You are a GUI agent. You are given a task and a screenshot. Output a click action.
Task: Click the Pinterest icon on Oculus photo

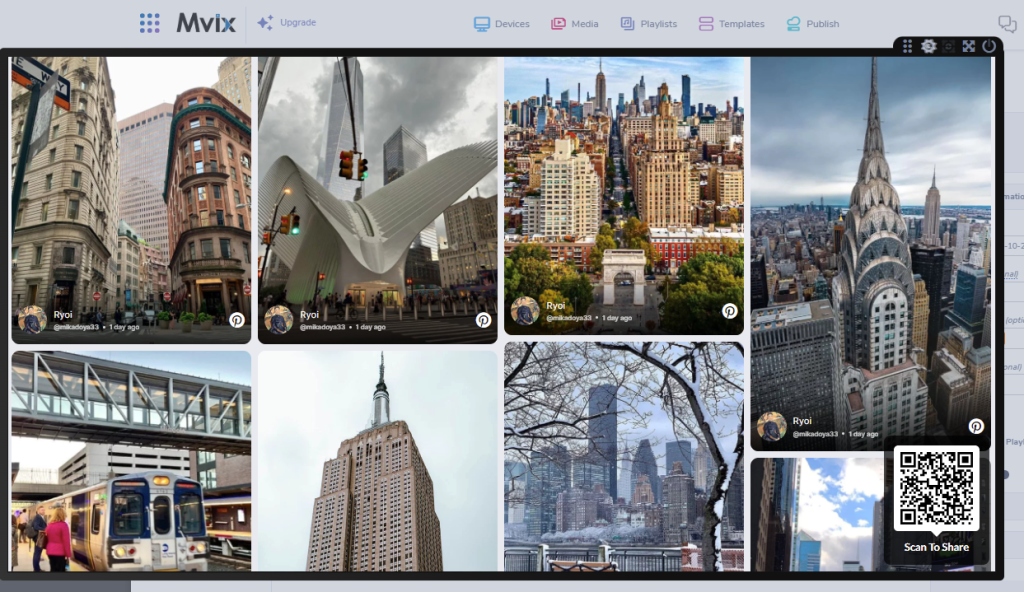[x=483, y=320]
